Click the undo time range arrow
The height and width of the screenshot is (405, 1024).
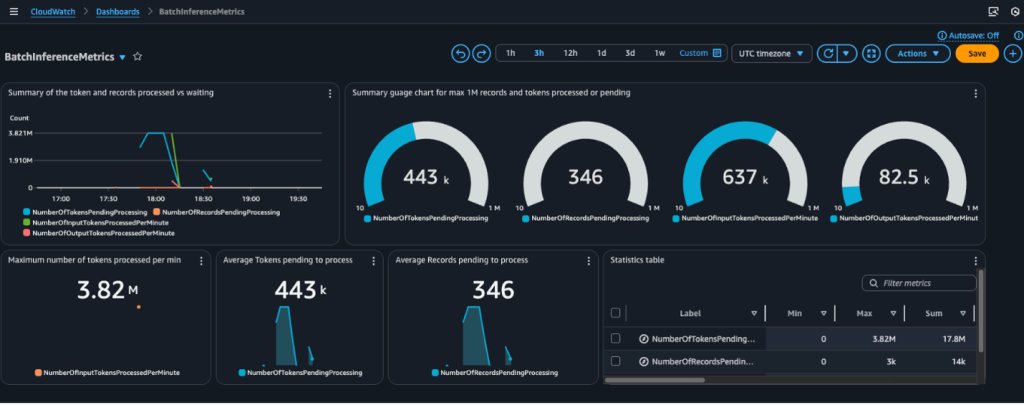click(x=461, y=53)
